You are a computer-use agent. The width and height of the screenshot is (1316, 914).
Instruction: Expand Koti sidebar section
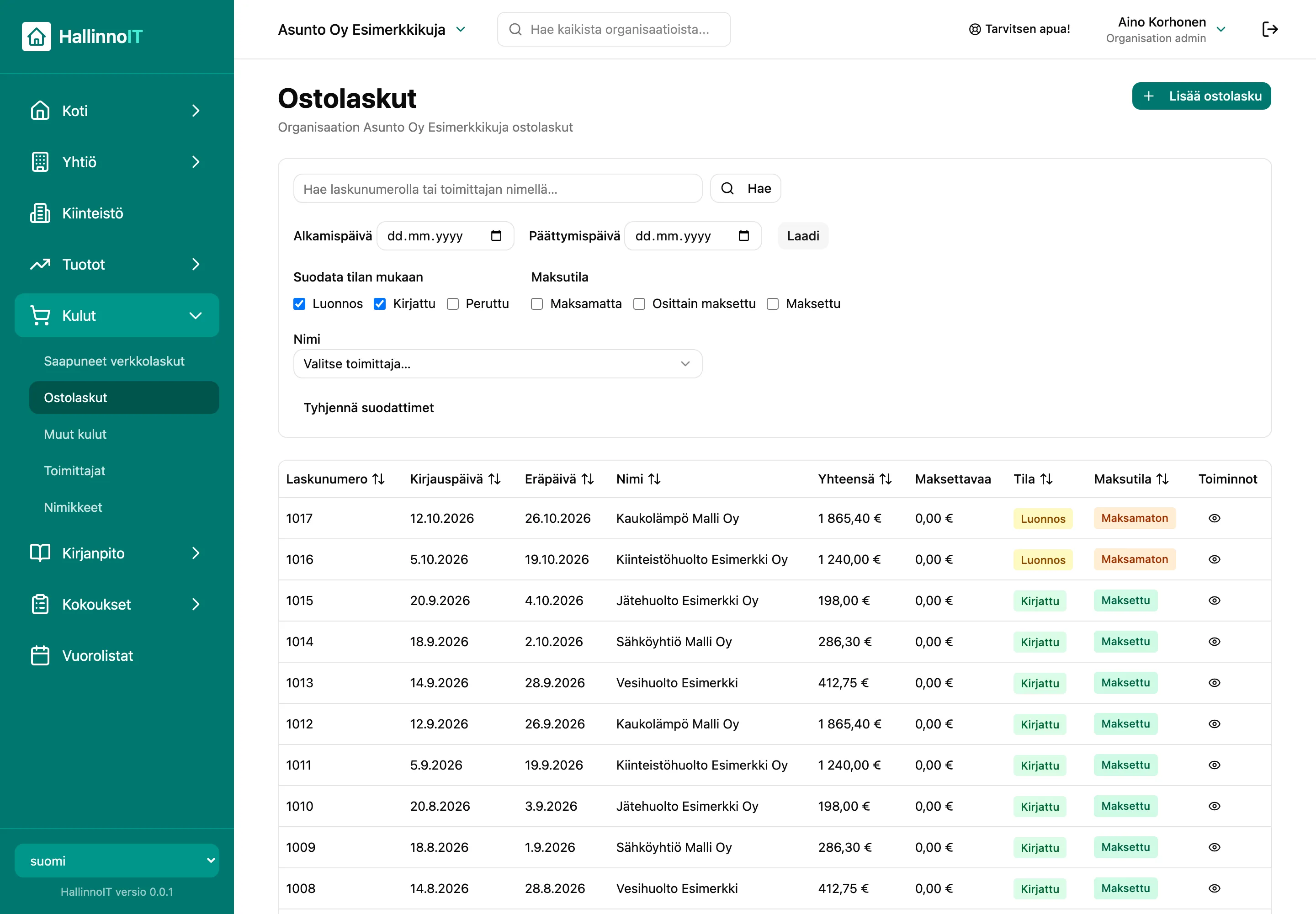pyautogui.click(x=117, y=111)
